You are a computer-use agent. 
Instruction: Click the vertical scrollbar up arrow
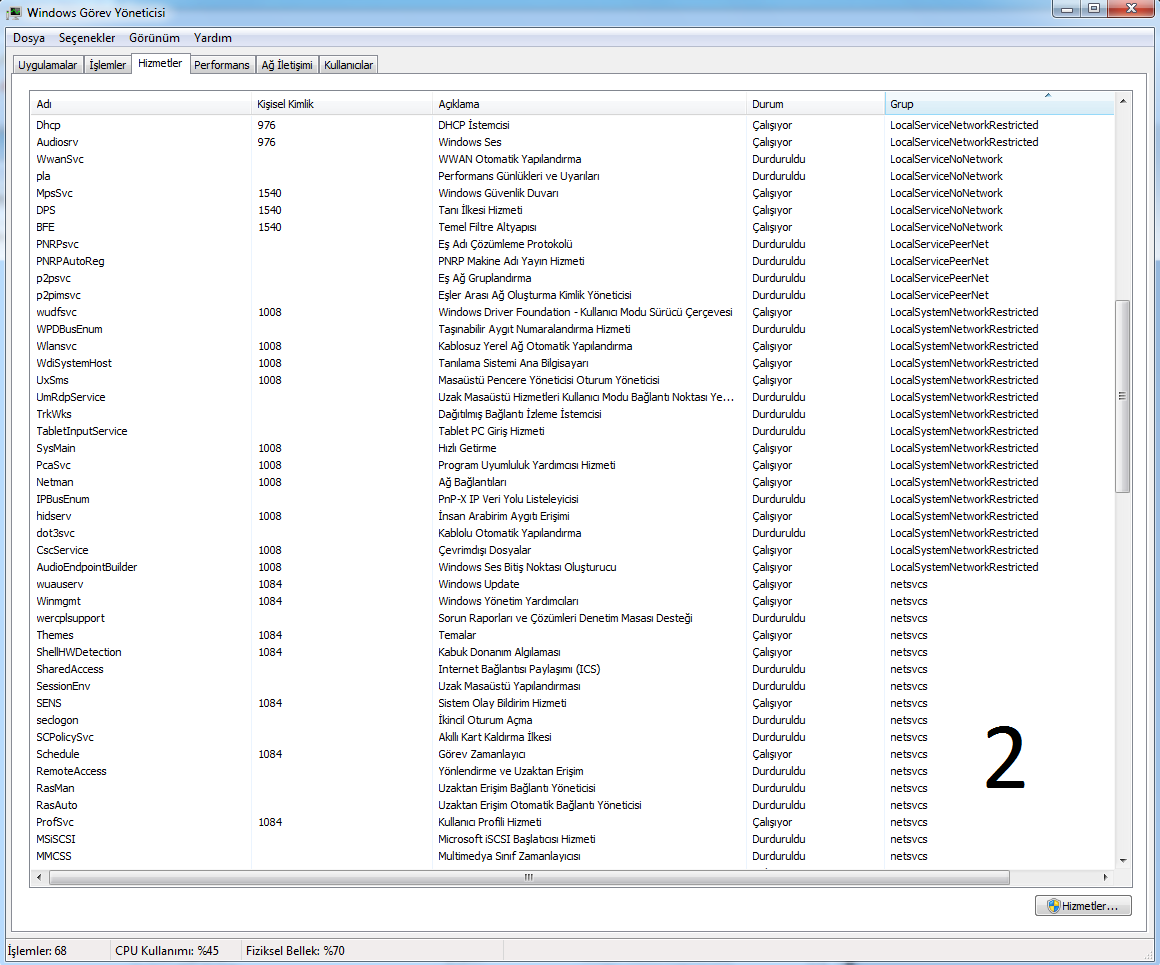(1123, 101)
